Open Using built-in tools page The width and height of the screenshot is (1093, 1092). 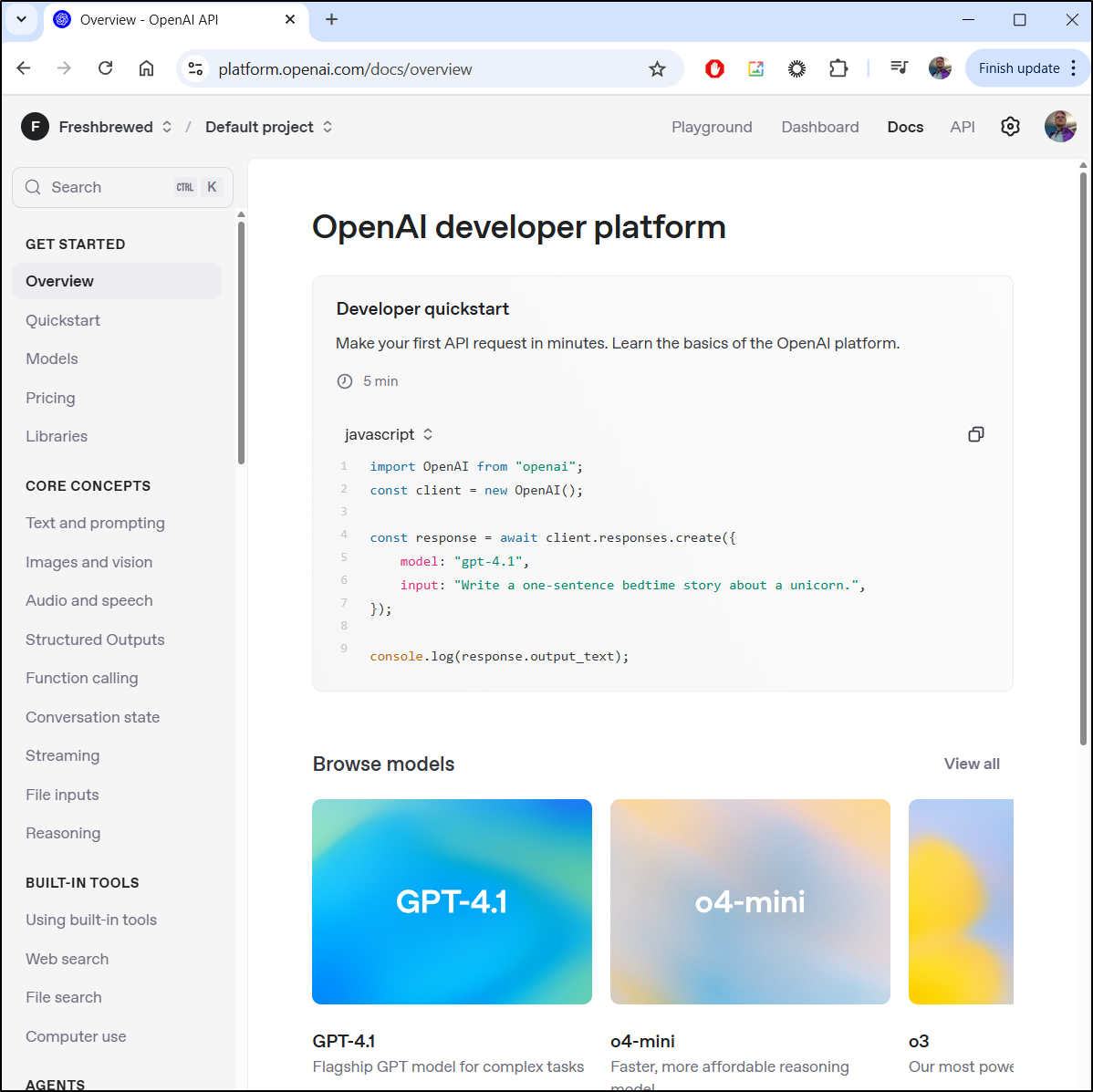pos(90,920)
